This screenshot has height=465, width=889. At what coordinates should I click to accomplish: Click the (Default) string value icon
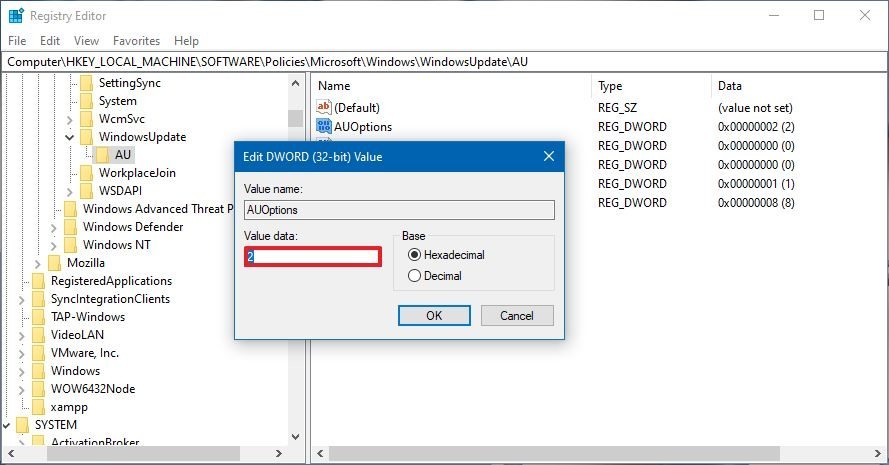(x=324, y=107)
